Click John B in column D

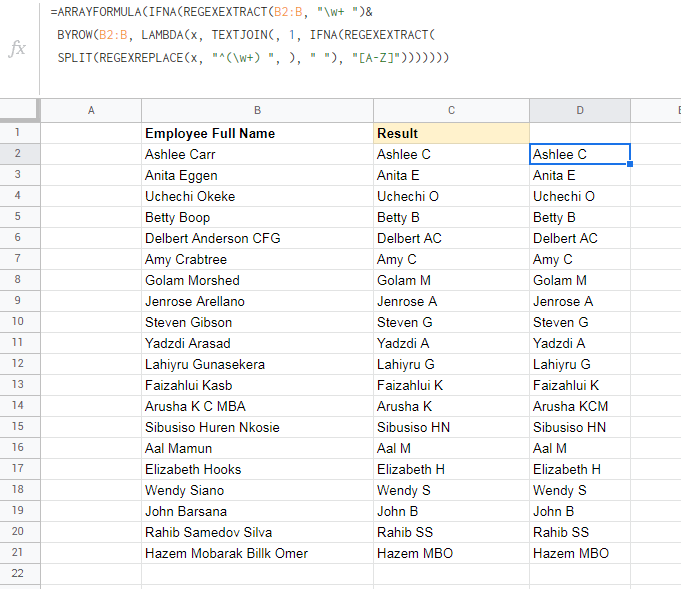[x=580, y=511]
